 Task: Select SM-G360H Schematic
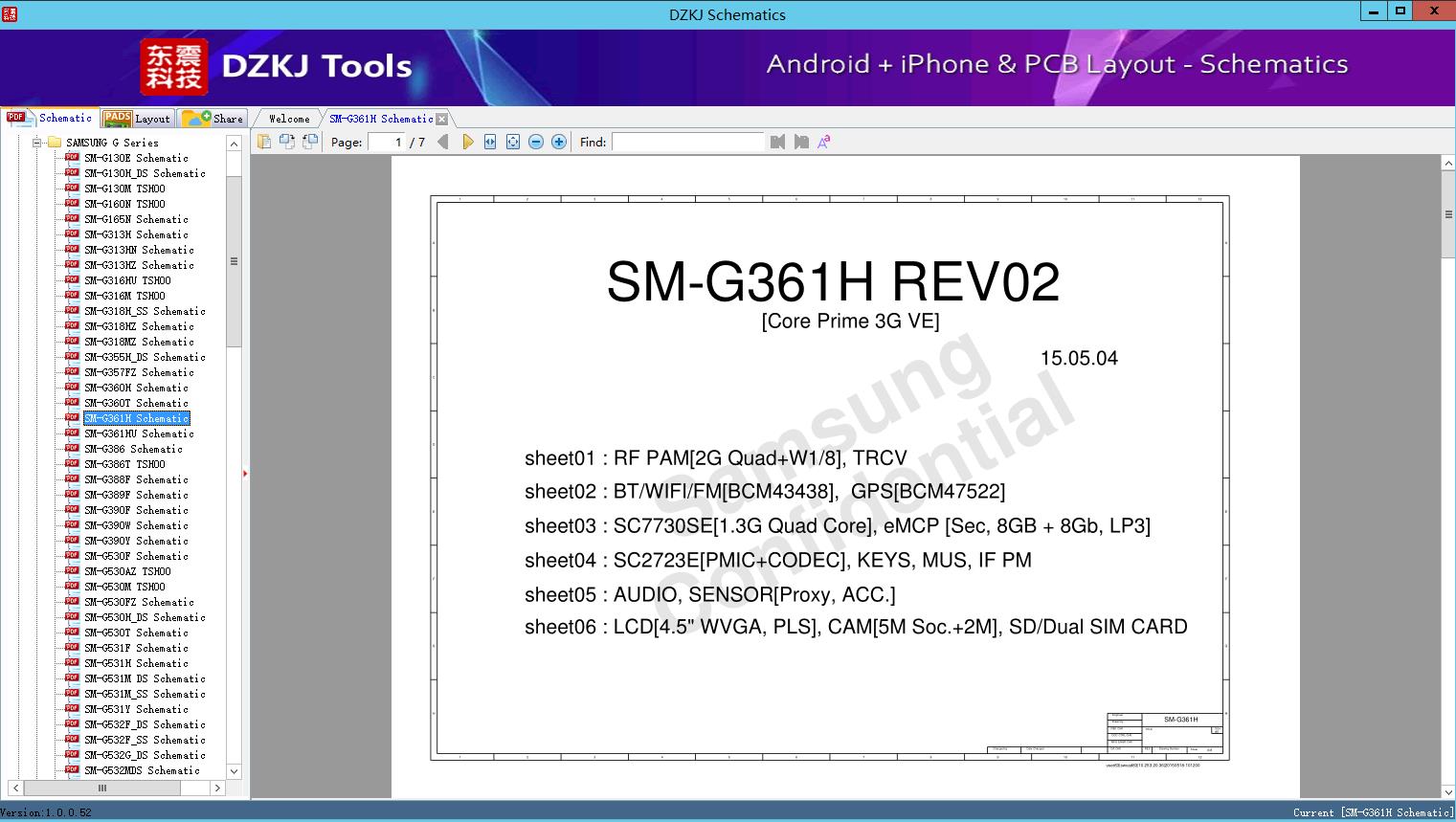[136, 388]
